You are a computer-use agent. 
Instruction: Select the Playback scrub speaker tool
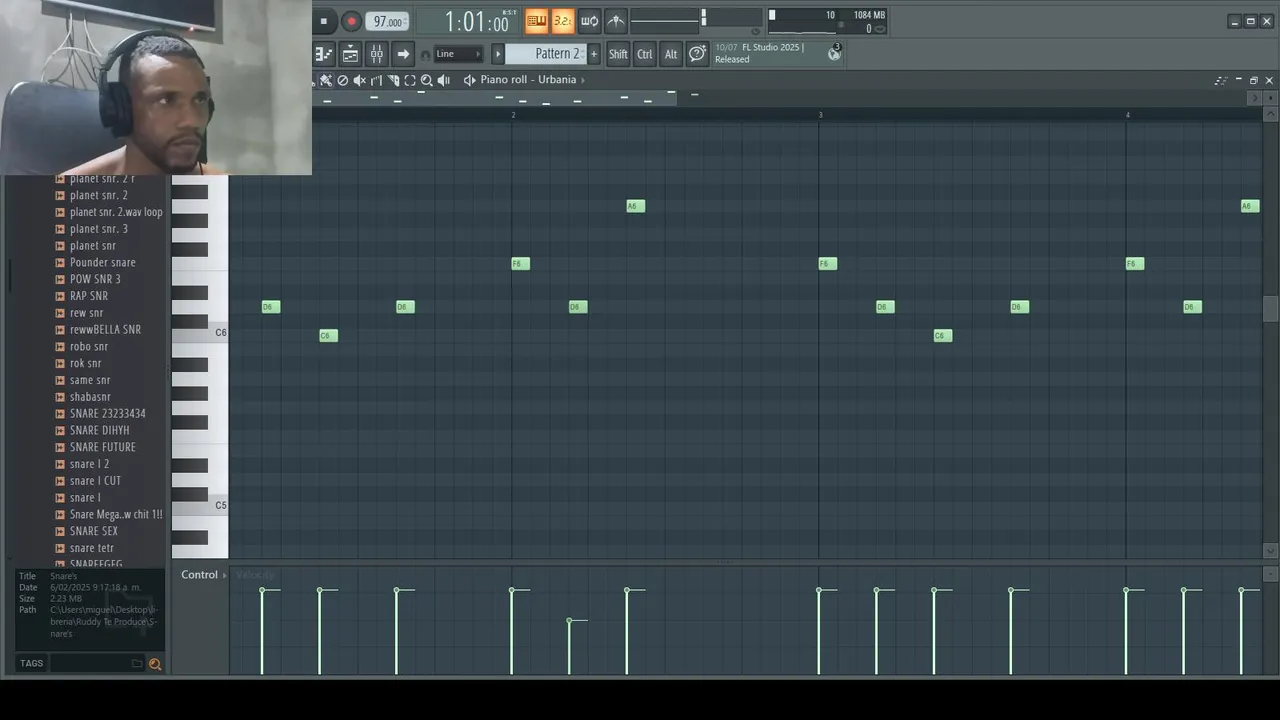444,80
